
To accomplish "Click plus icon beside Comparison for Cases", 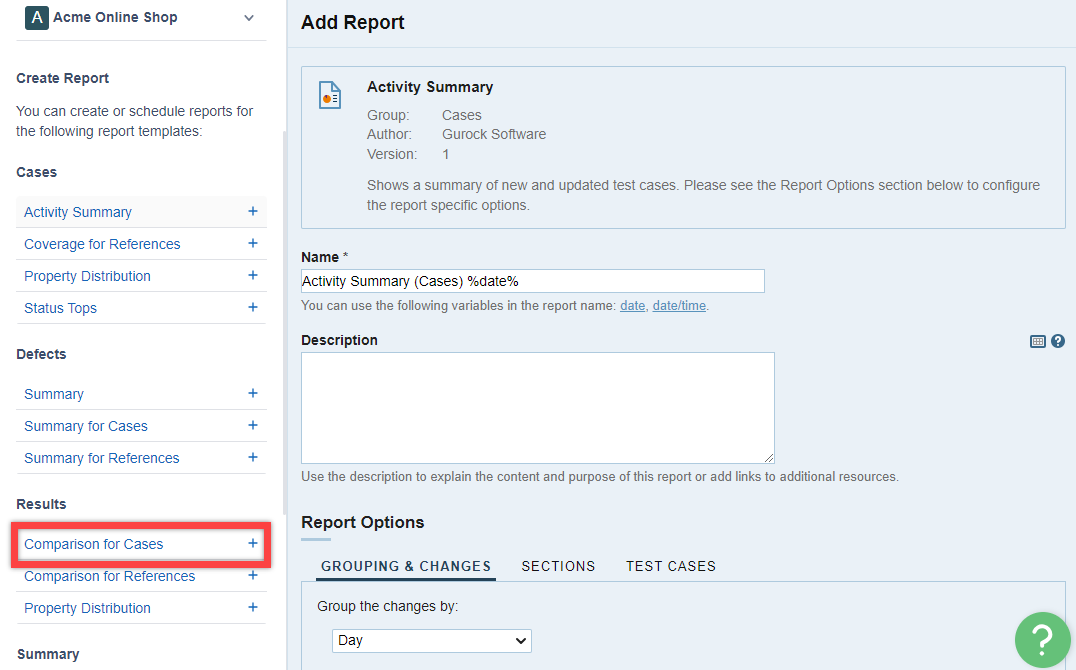I will point(253,544).
